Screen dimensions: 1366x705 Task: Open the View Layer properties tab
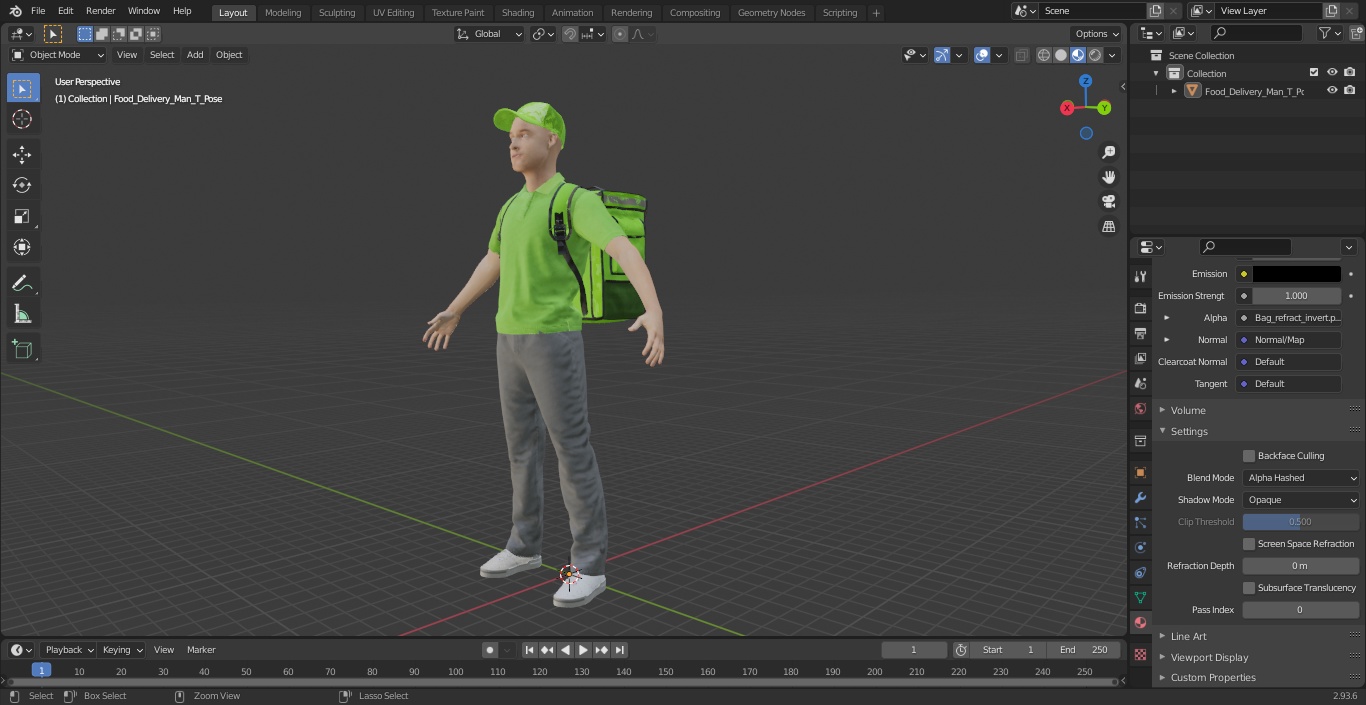tap(1140, 358)
